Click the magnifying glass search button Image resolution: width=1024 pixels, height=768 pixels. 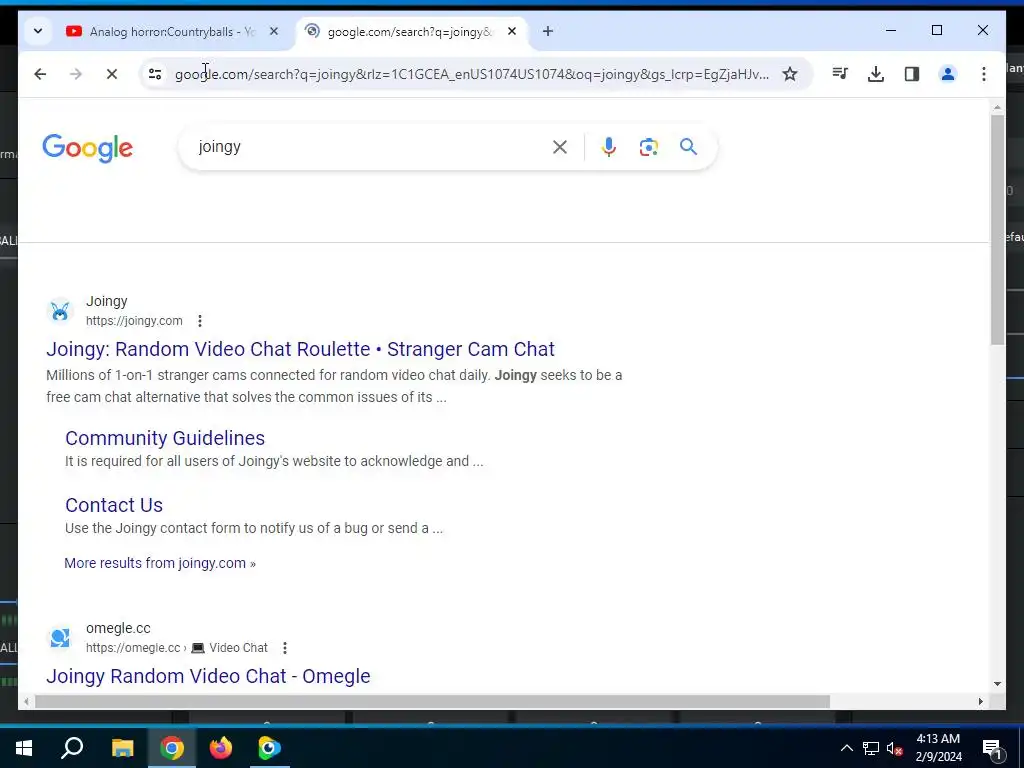(688, 147)
